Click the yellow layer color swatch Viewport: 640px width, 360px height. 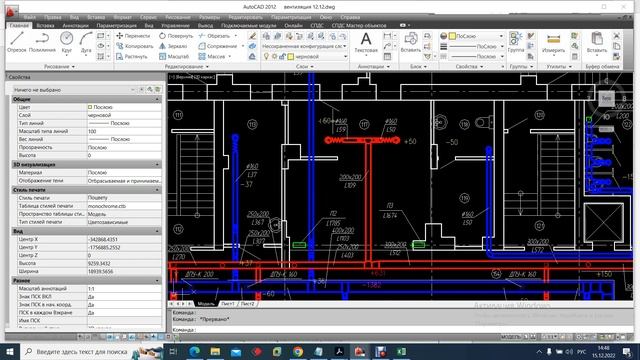coord(291,56)
